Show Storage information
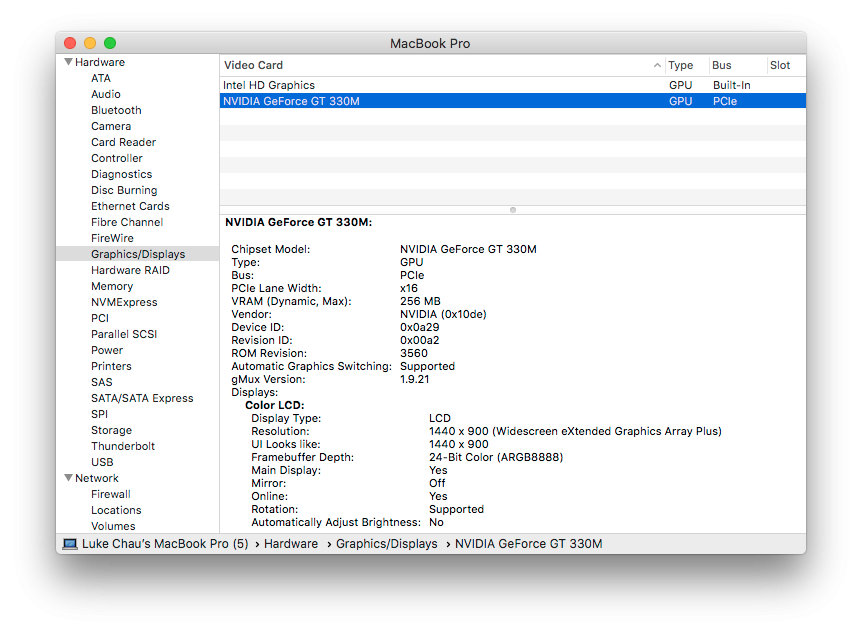 tap(112, 430)
